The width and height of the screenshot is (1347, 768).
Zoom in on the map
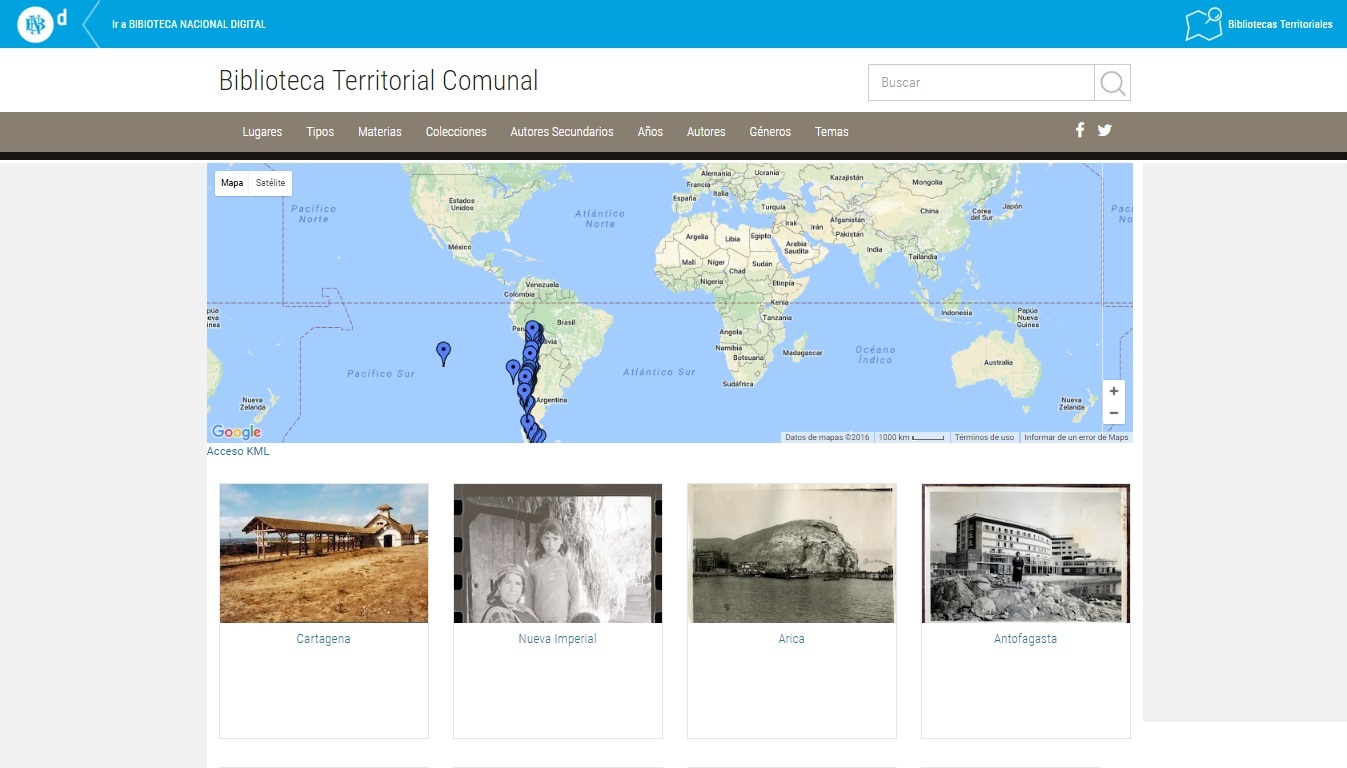tap(1113, 391)
